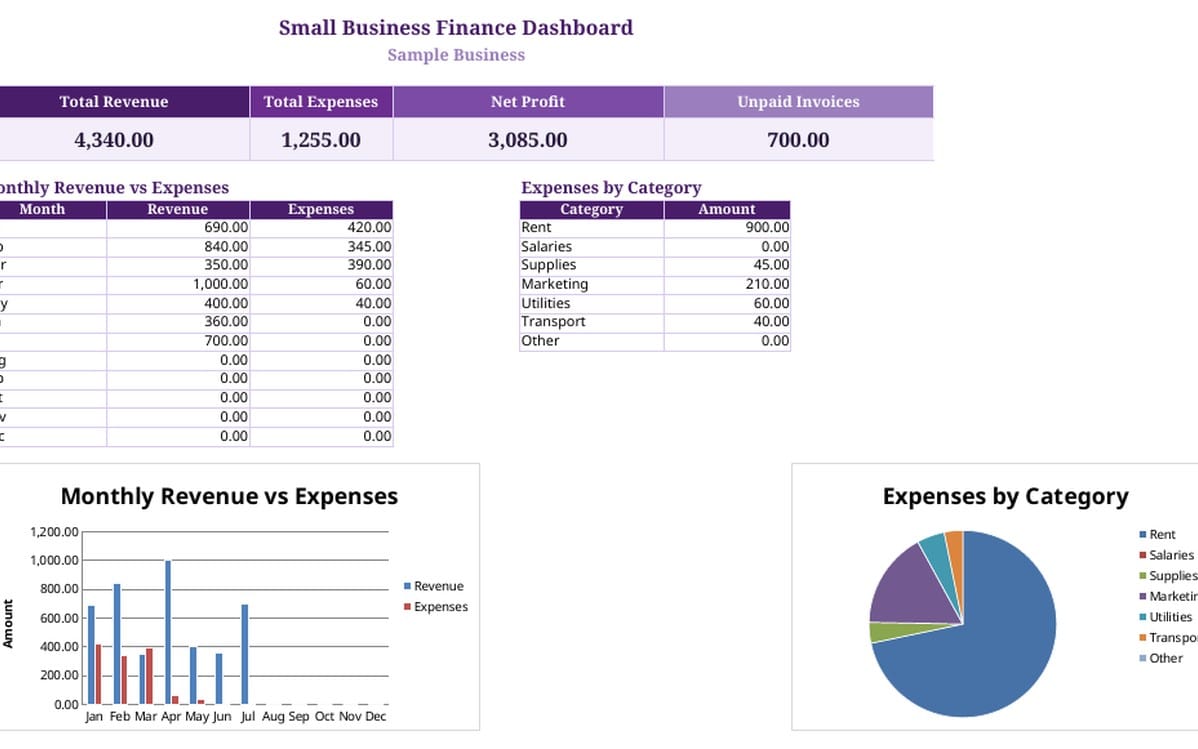The width and height of the screenshot is (1198, 749).
Task: Select the Revenue legend entry in bar chart
Action: (x=434, y=586)
